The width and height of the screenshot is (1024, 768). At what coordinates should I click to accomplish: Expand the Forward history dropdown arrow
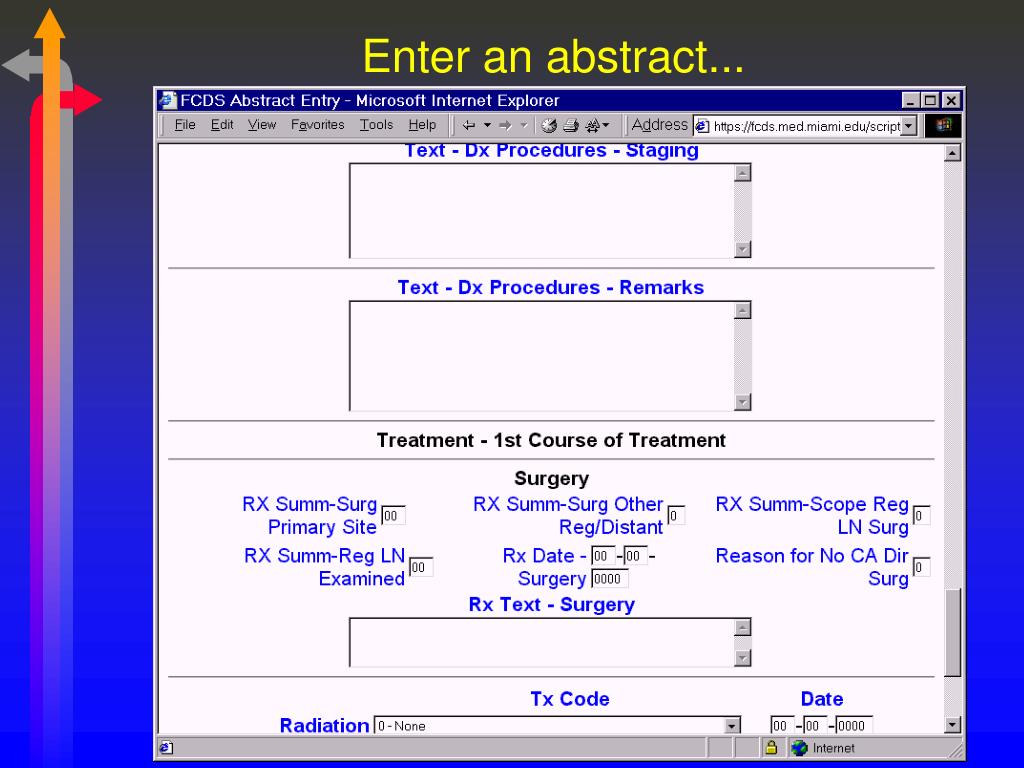(523, 125)
